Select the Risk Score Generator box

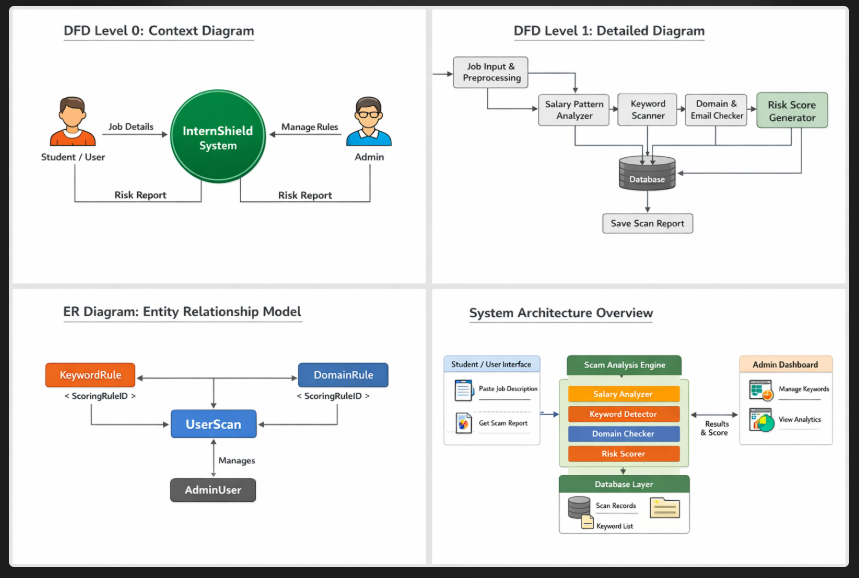[x=791, y=111]
